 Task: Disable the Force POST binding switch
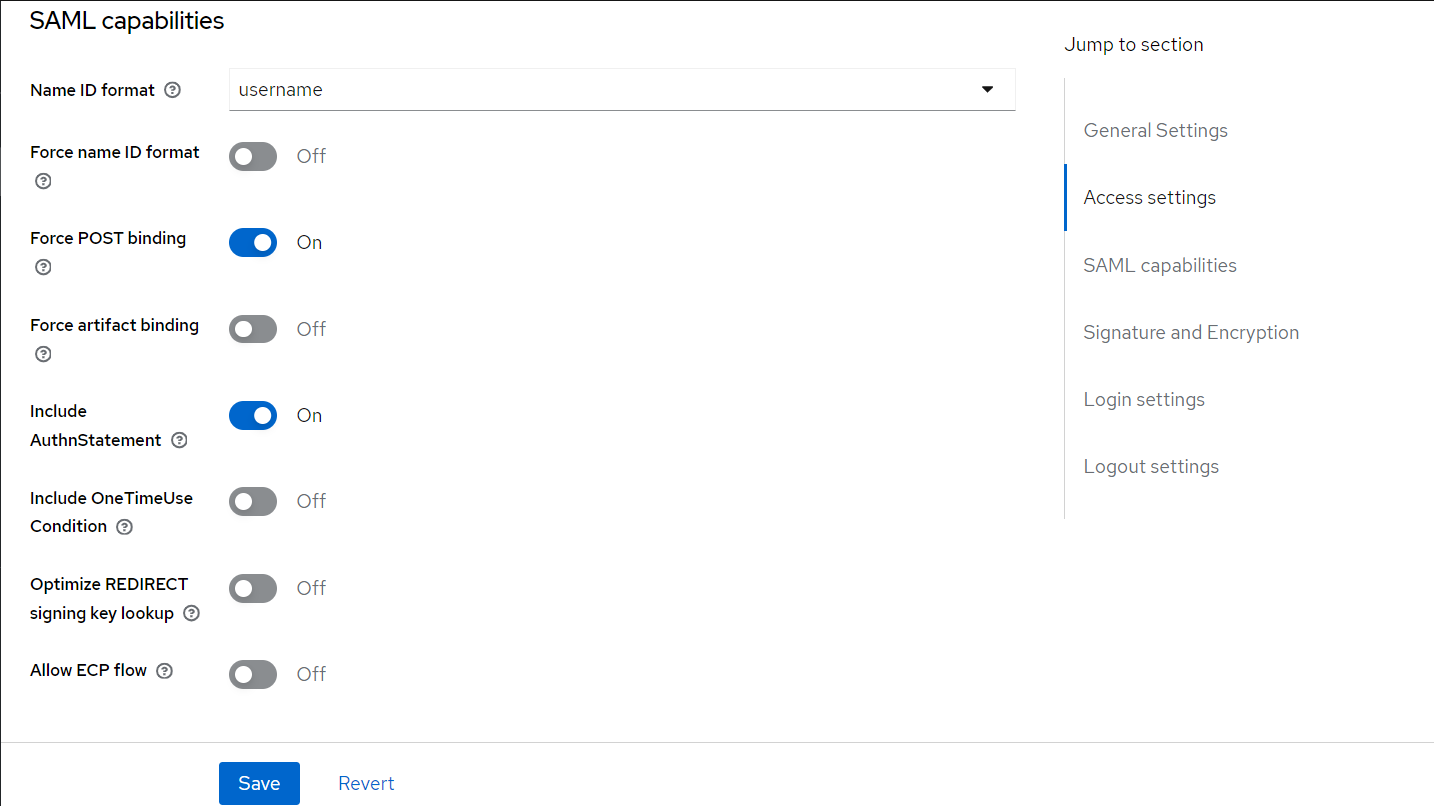253,243
